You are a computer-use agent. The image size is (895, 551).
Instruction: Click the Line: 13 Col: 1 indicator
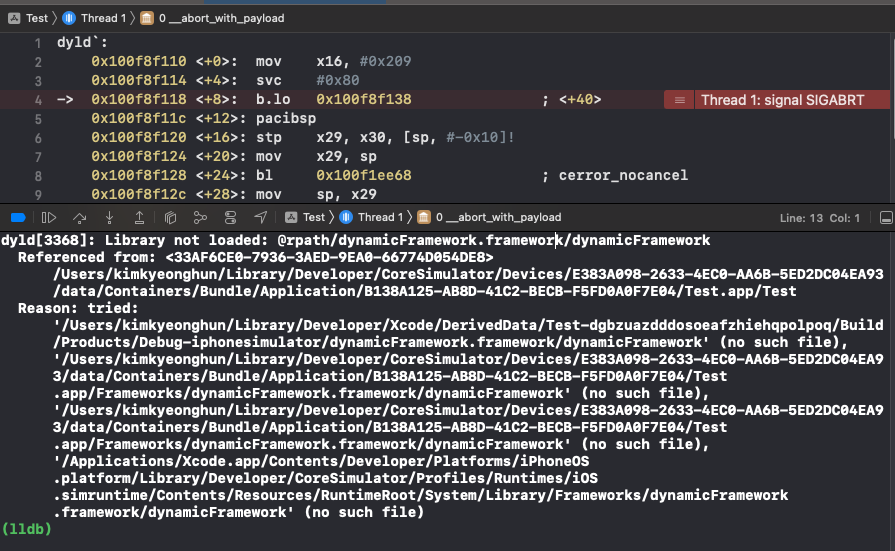pos(819,218)
